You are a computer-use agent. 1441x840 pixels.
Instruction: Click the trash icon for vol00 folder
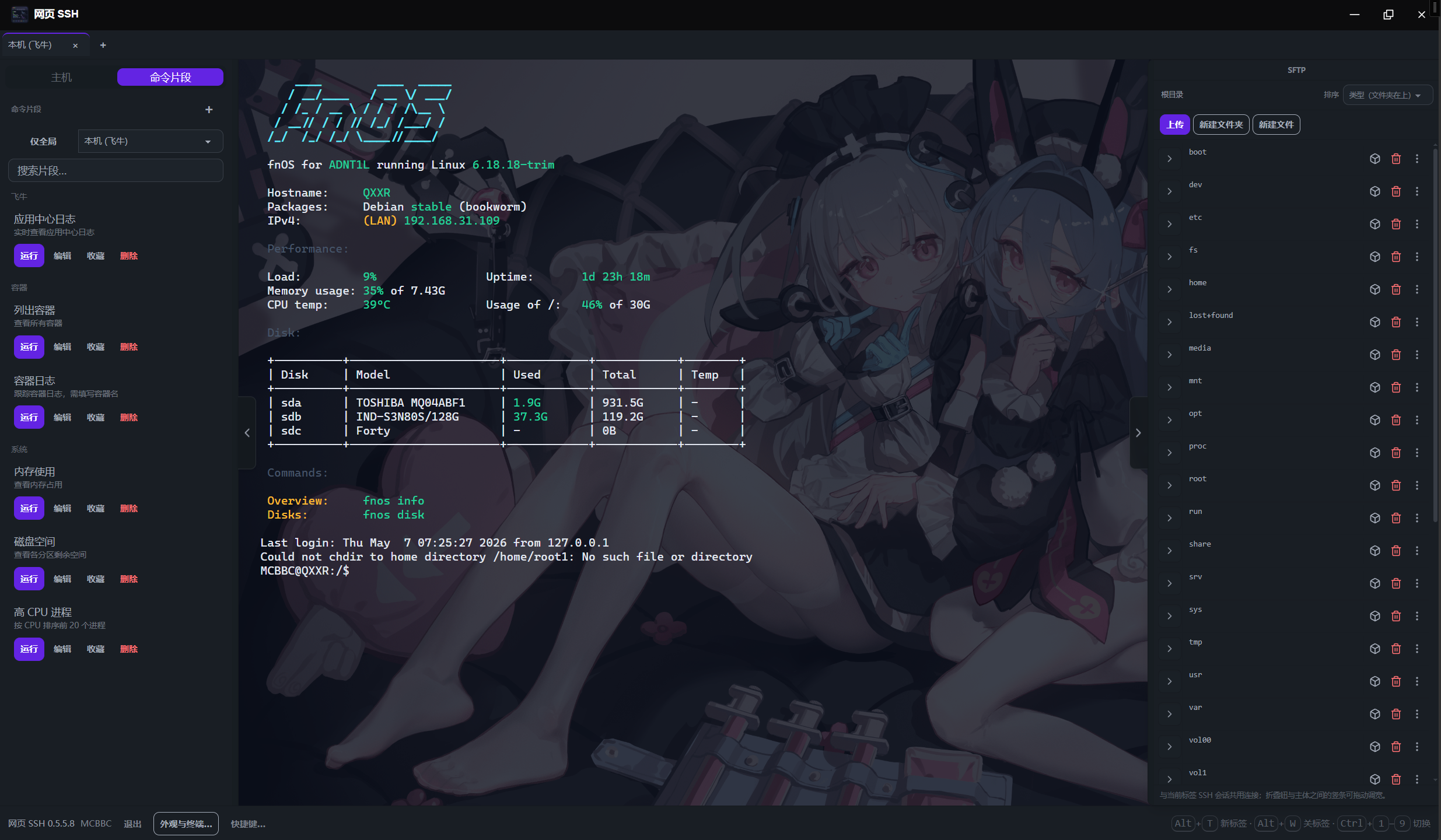pyautogui.click(x=1396, y=747)
